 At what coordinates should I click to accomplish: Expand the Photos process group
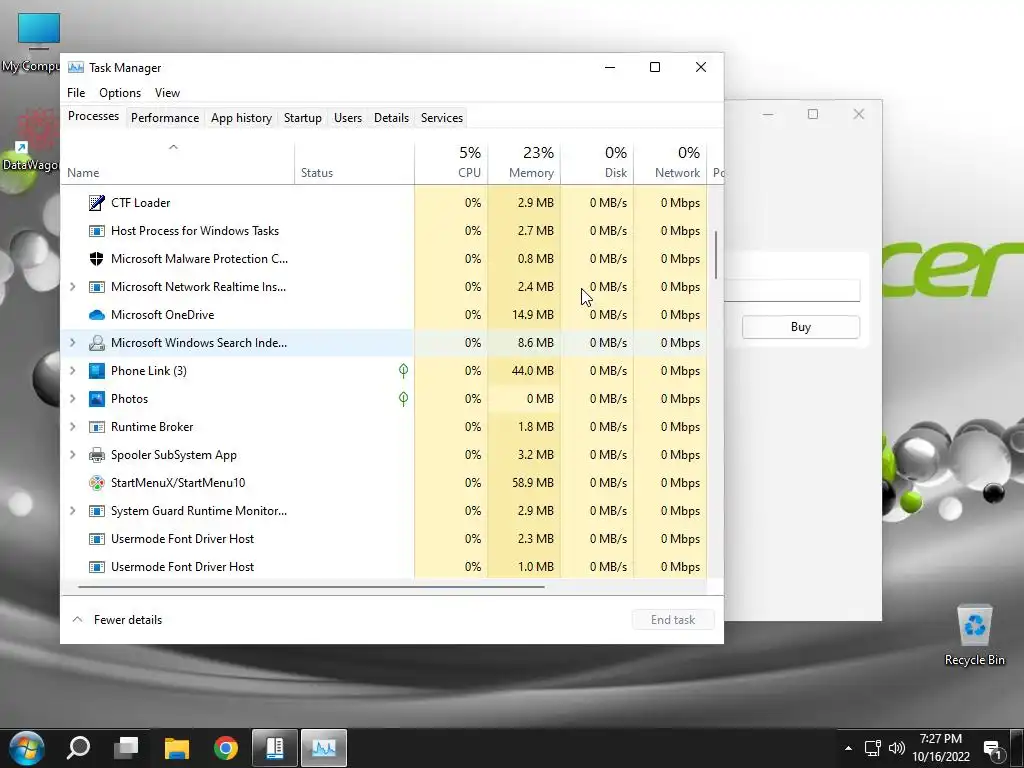(72, 399)
